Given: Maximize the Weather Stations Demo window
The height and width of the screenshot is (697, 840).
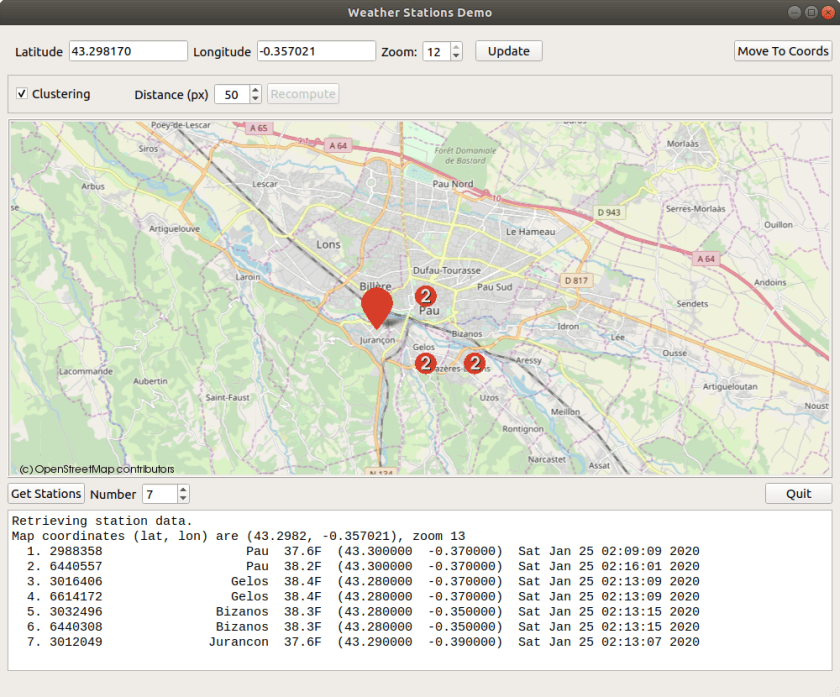Looking at the screenshot, I should 811,12.
